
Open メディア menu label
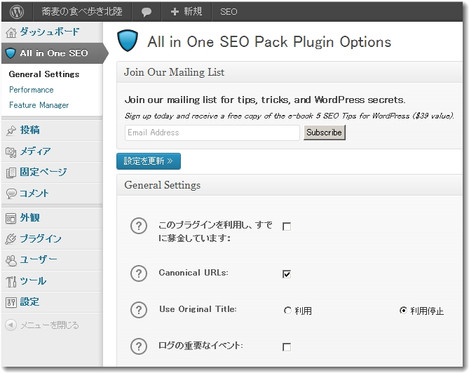35,151
